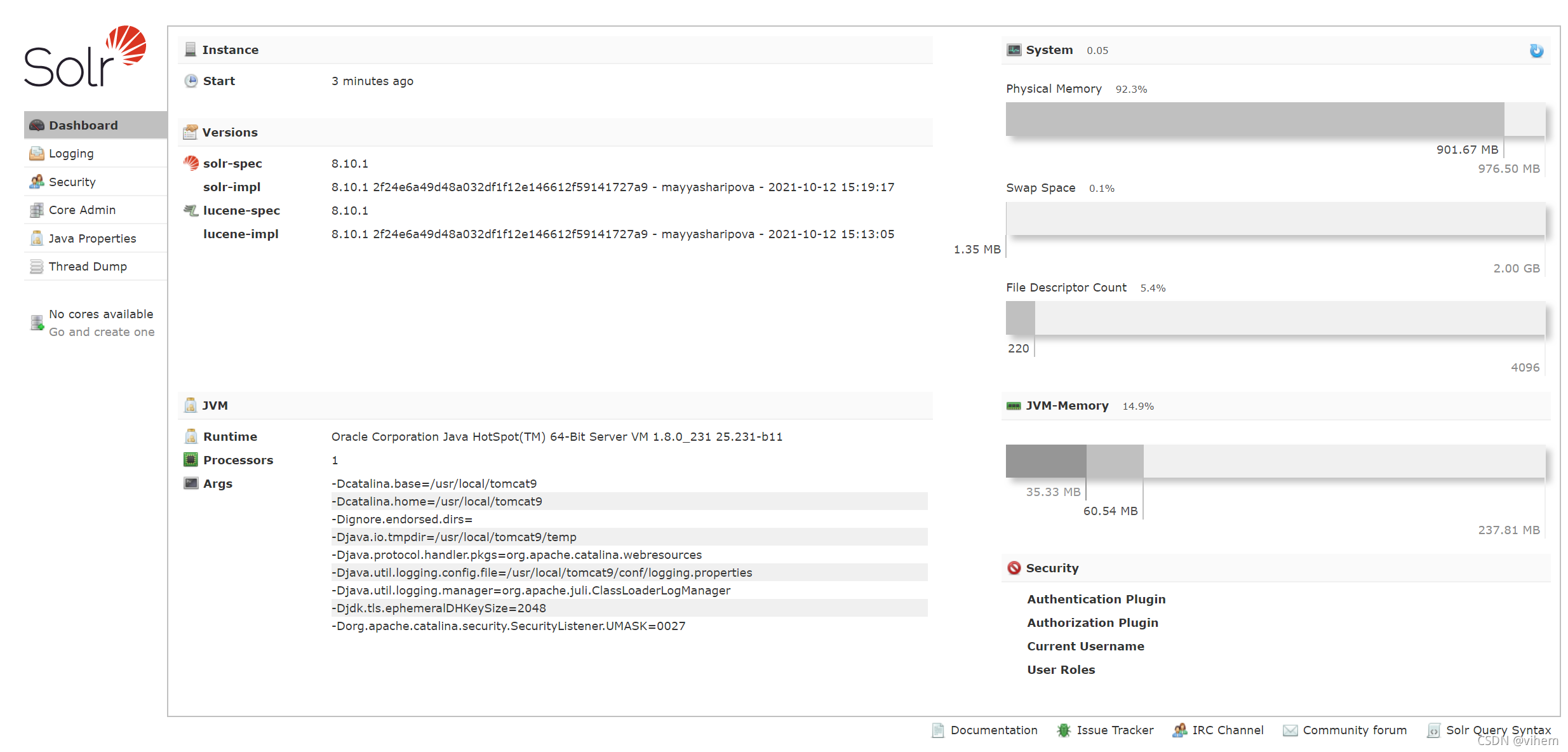1568x752 pixels.
Task: Open the Issue Tracker link
Action: [1115, 730]
